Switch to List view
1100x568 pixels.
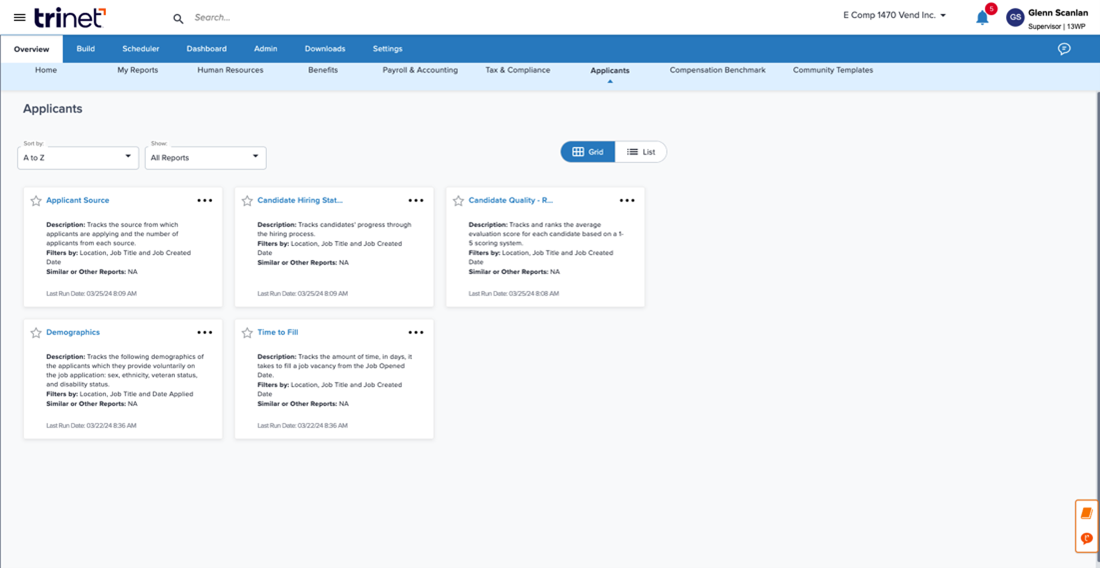[641, 151]
